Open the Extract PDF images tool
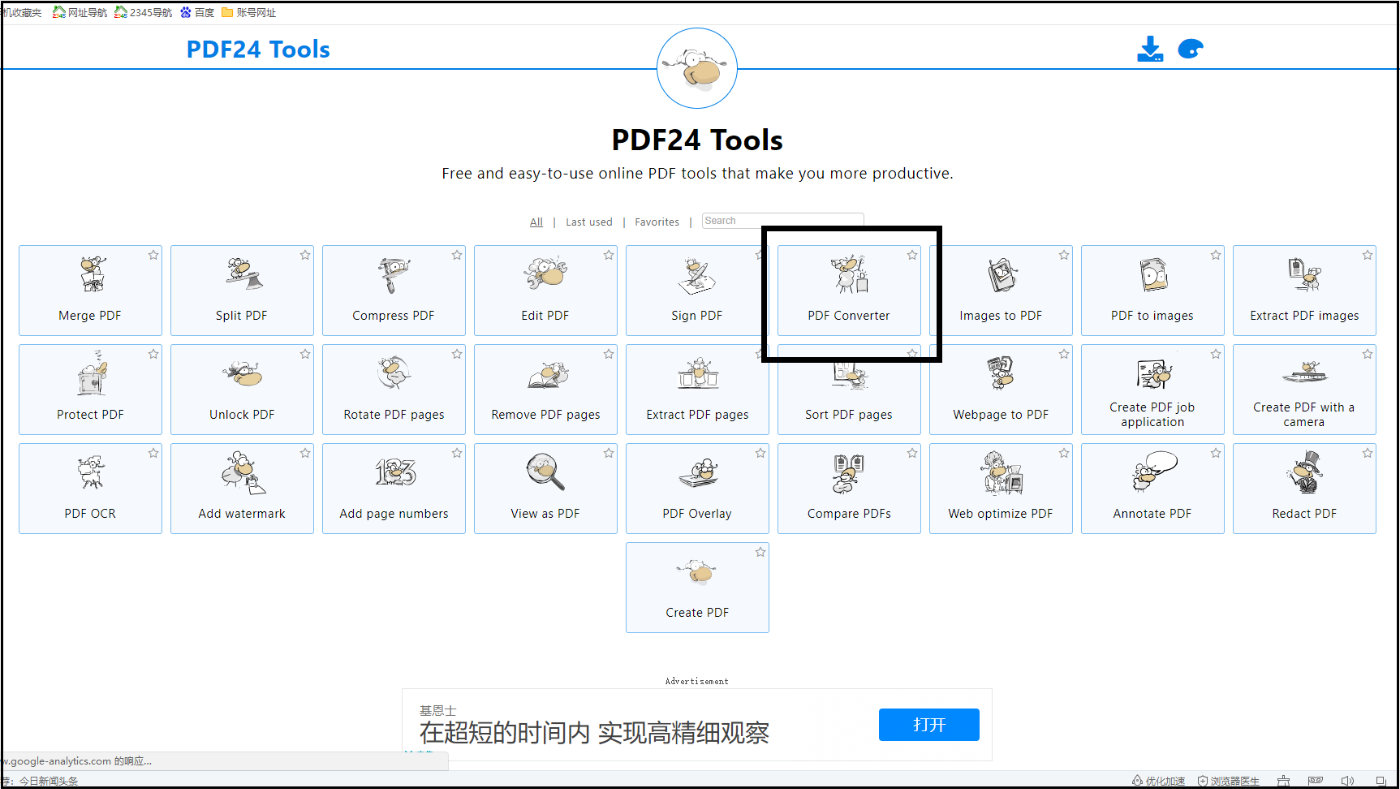Screen dimensions: 1400x789 pos(1305,290)
